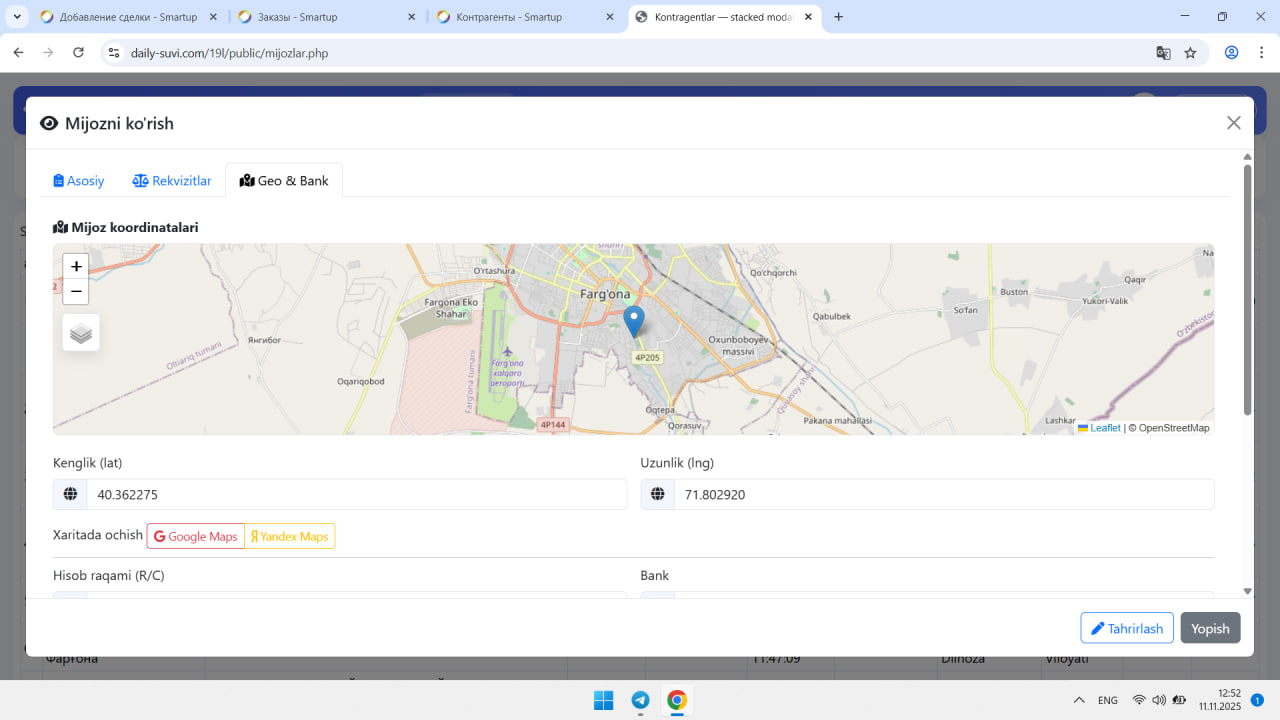
Task: Click the globe icon beside longitude
Action: pos(657,494)
